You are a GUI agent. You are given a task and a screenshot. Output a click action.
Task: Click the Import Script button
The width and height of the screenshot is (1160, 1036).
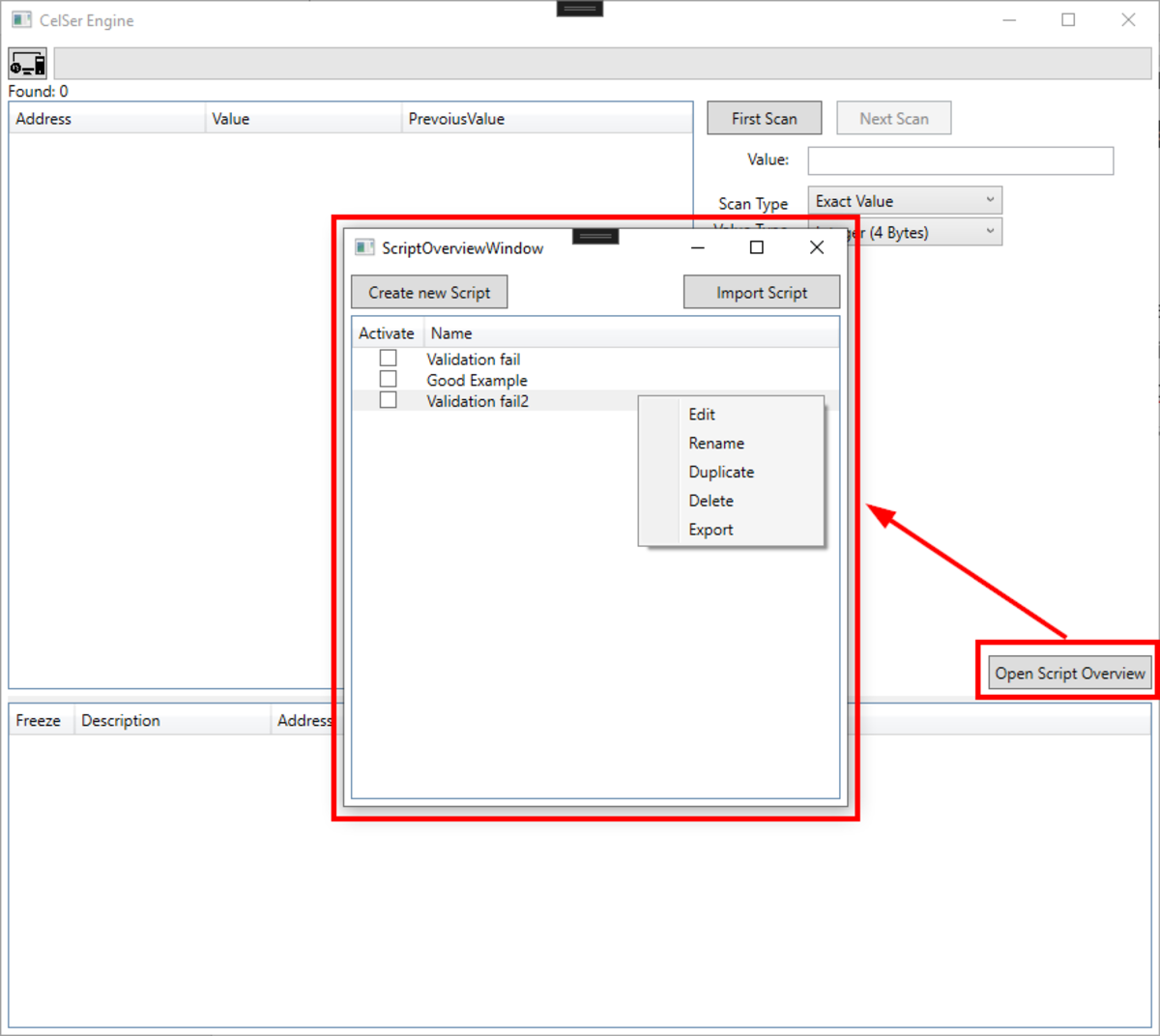click(x=761, y=292)
